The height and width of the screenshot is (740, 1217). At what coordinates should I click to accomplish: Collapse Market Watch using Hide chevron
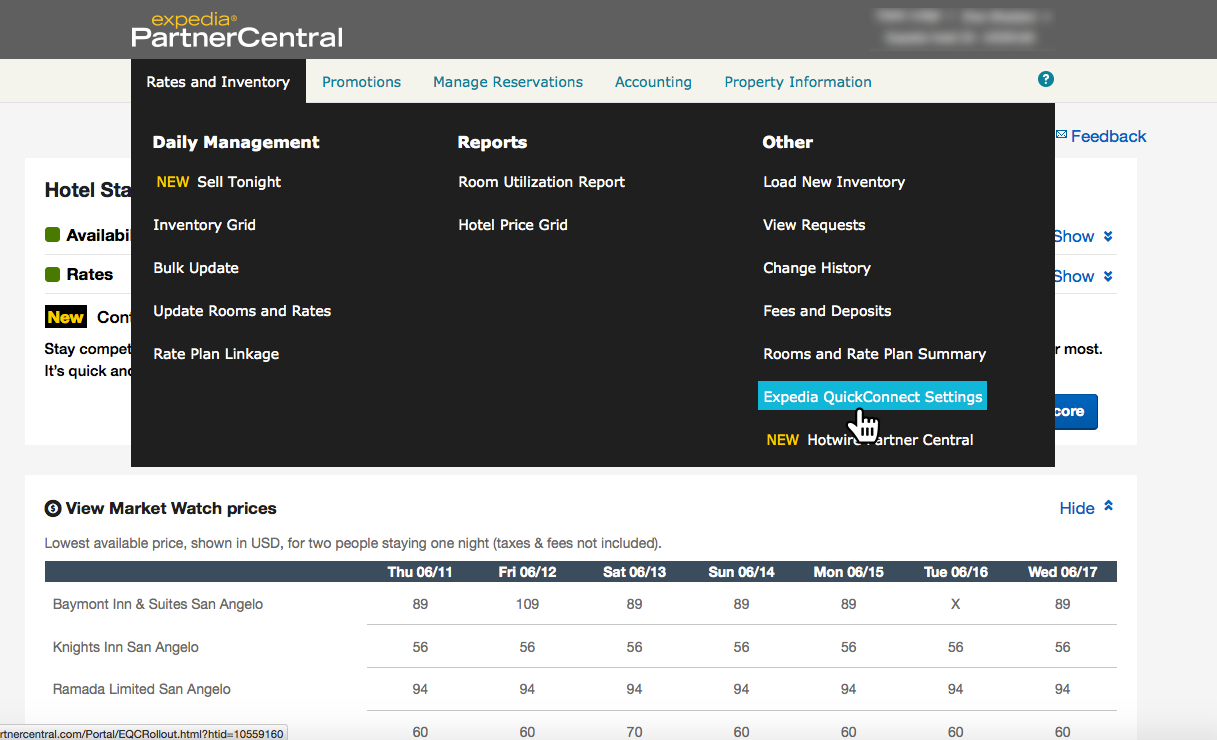click(1108, 507)
